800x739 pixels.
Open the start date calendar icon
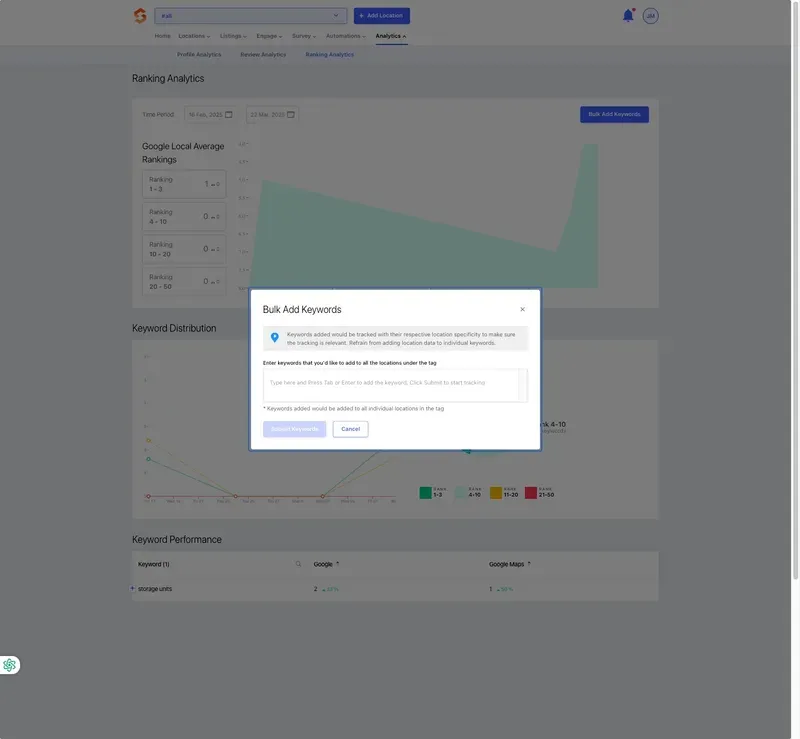click(229, 115)
